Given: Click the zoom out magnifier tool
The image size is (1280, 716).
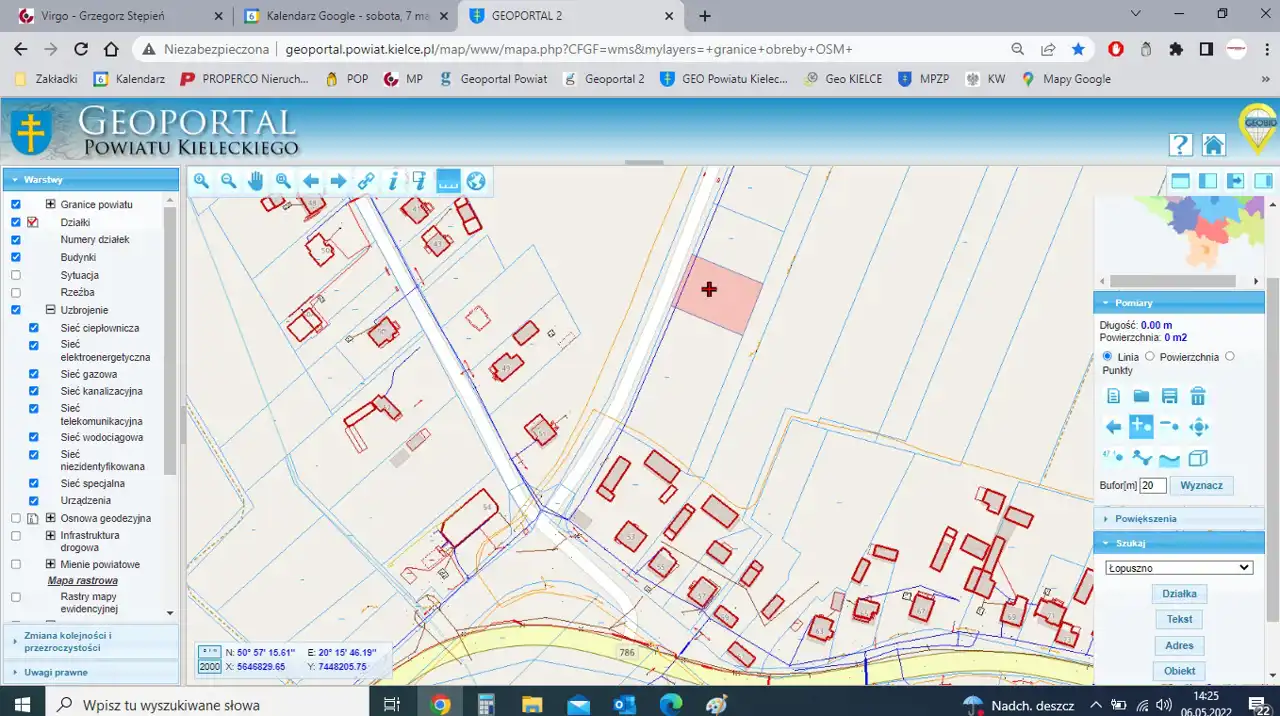Looking at the screenshot, I should [x=229, y=181].
